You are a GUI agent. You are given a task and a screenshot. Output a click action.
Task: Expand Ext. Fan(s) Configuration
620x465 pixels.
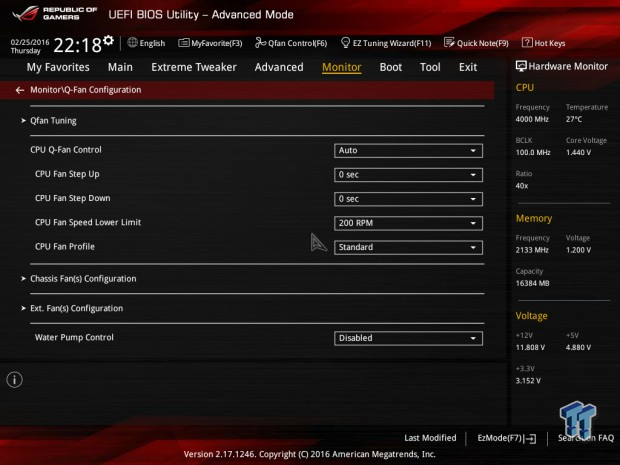pyautogui.click(x=76, y=308)
